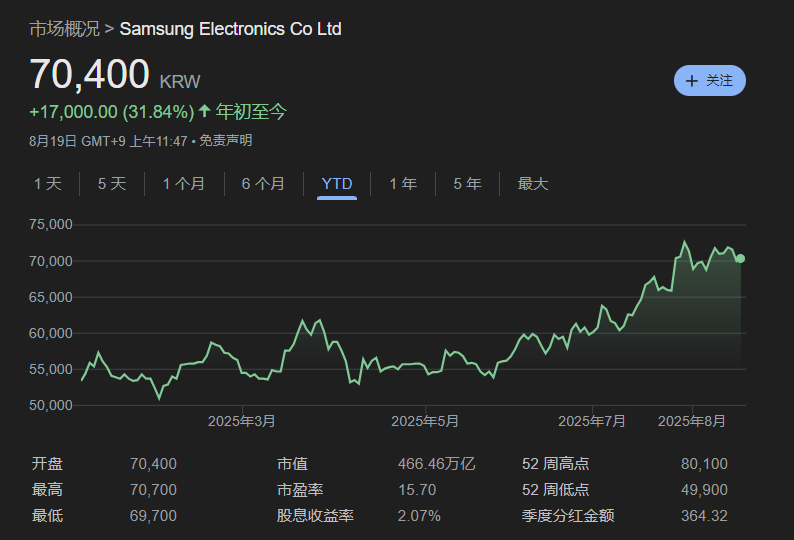Select the 5 天 range tab
This screenshot has width=794, height=540.
(x=112, y=183)
